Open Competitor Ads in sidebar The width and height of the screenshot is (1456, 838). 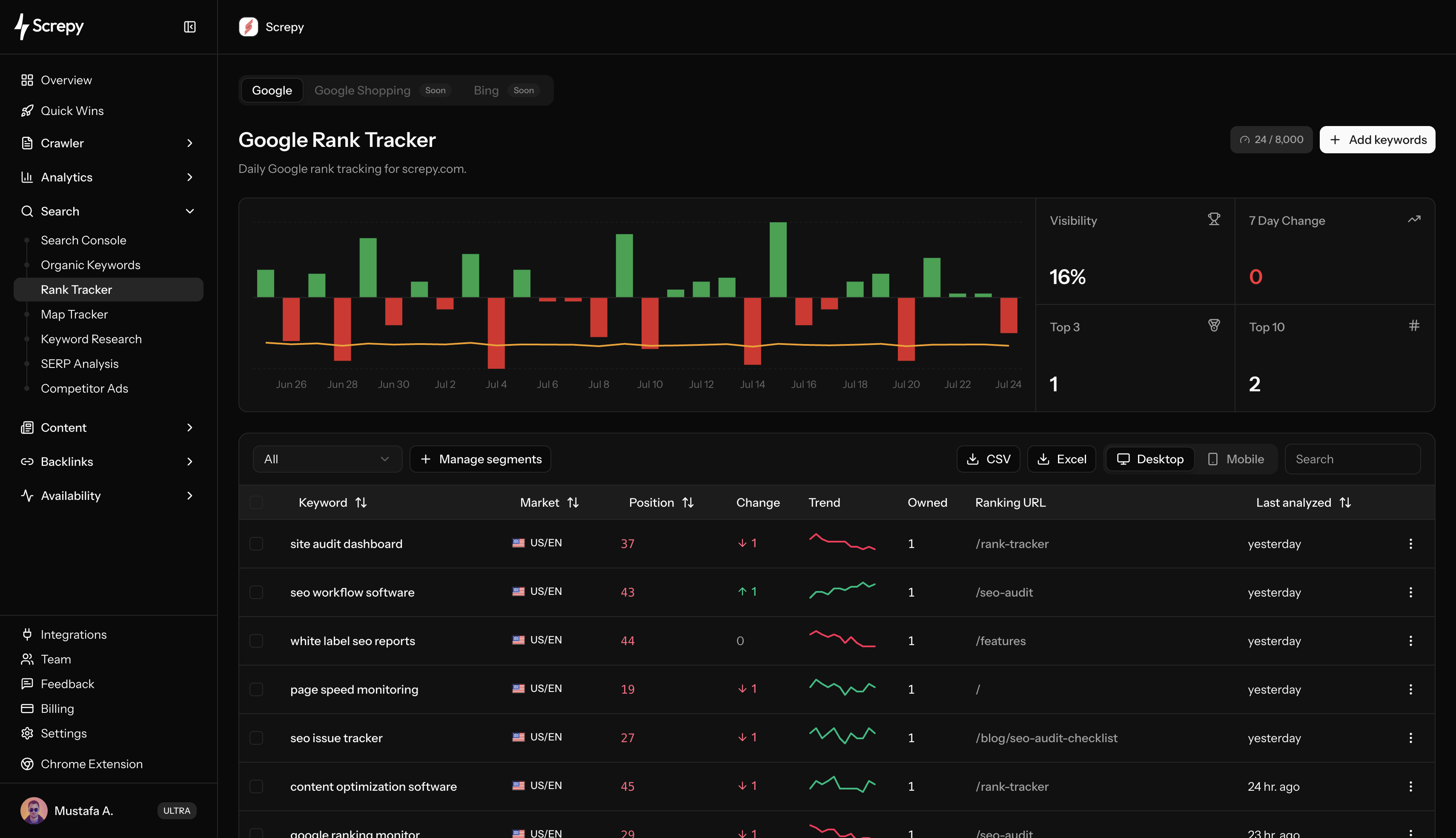(x=85, y=389)
